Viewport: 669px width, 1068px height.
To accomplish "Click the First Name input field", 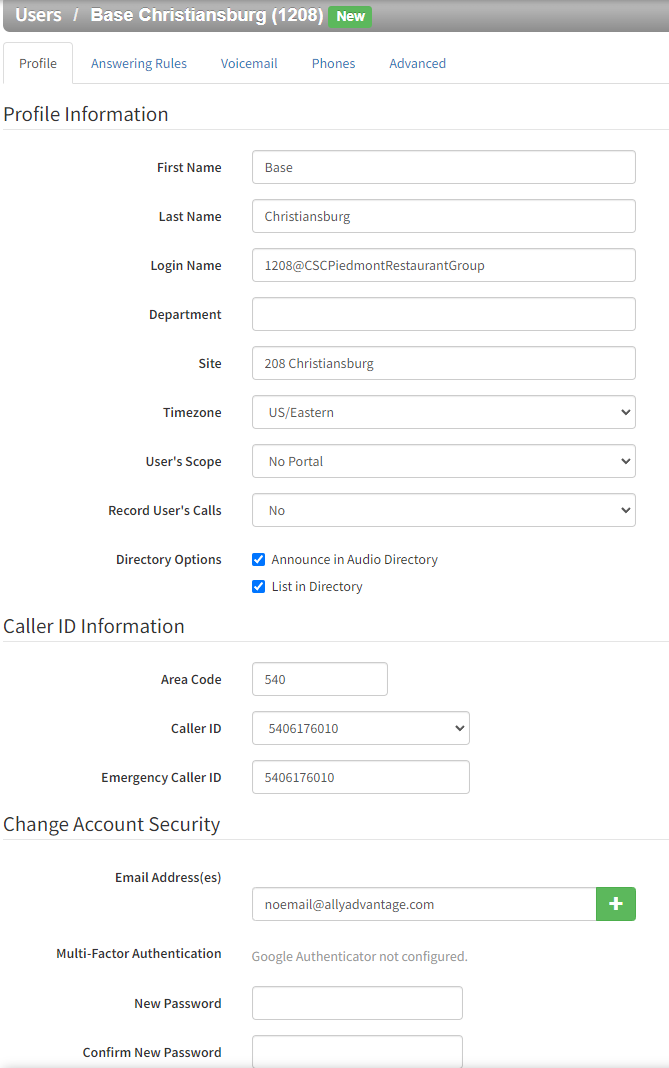I will [443, 167].
